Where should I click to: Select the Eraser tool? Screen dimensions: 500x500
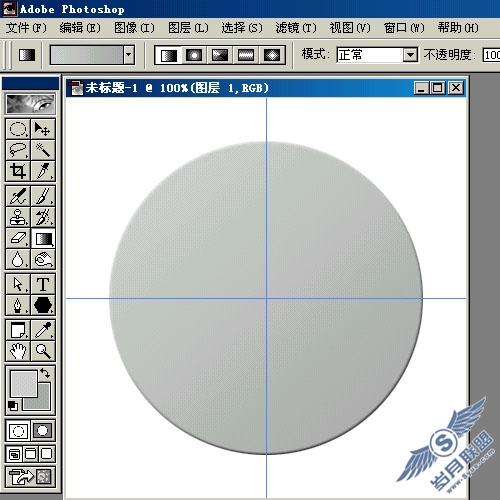coord(18,238)
